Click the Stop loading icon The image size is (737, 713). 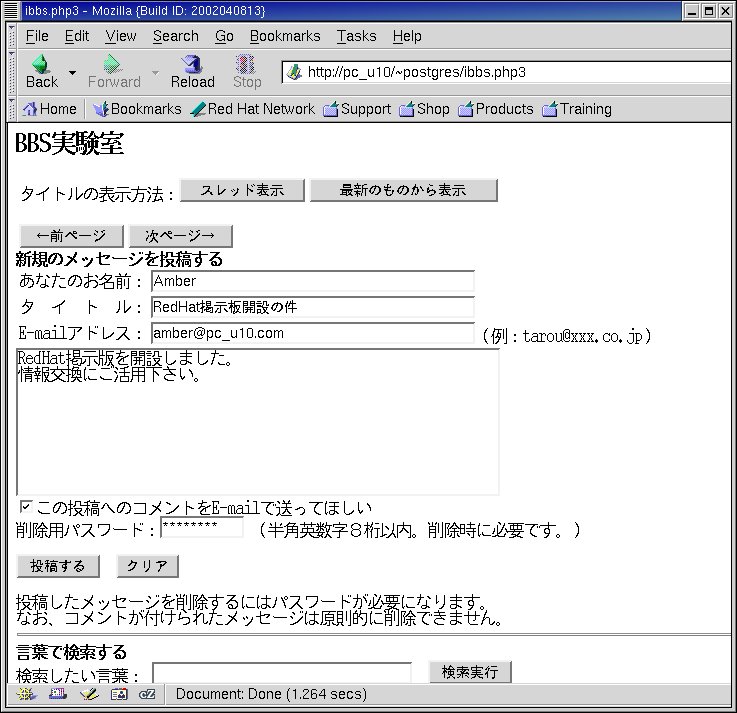coord(246,64)
